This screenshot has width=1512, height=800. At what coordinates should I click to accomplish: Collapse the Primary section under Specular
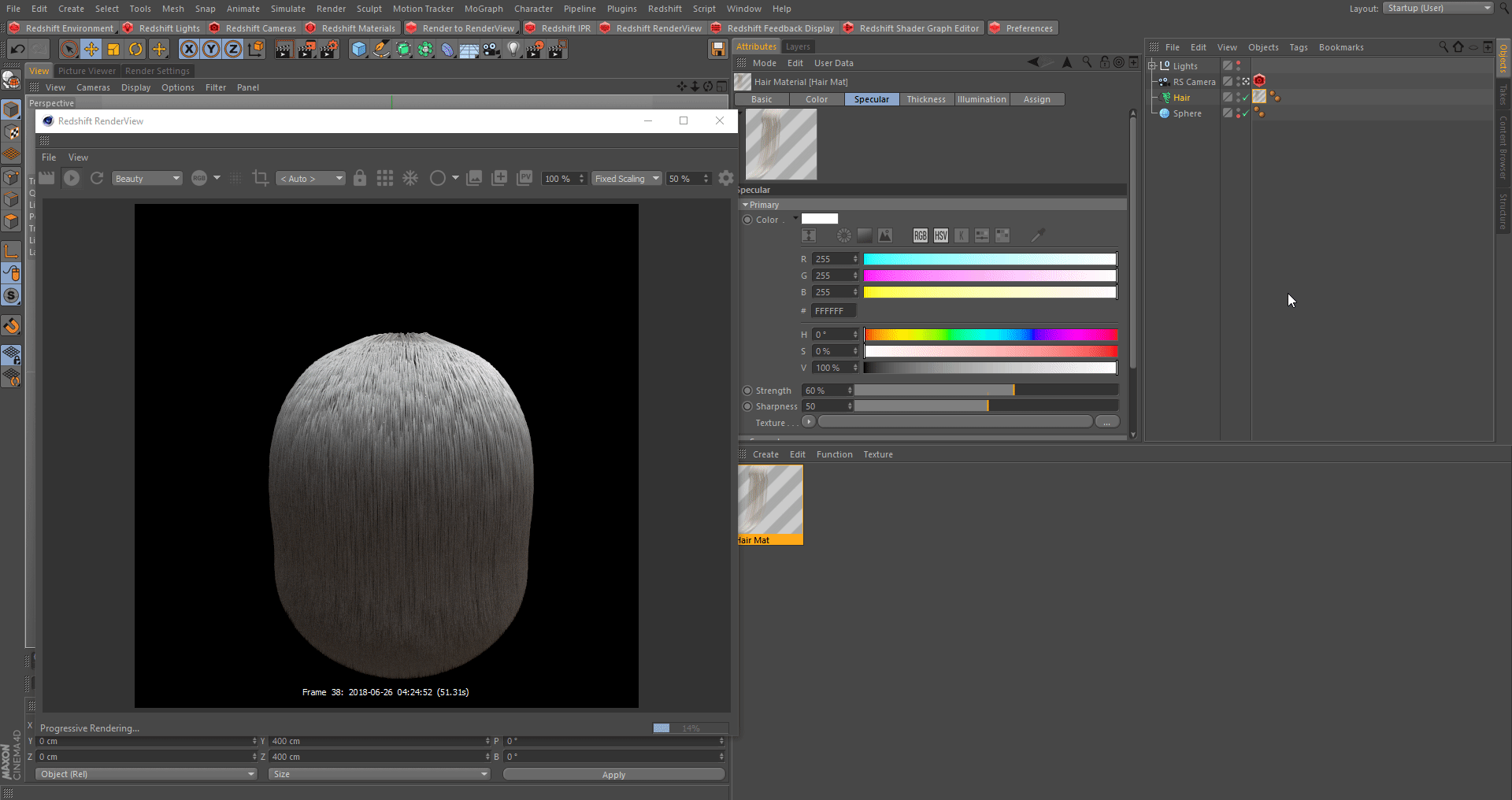point(747,204)
